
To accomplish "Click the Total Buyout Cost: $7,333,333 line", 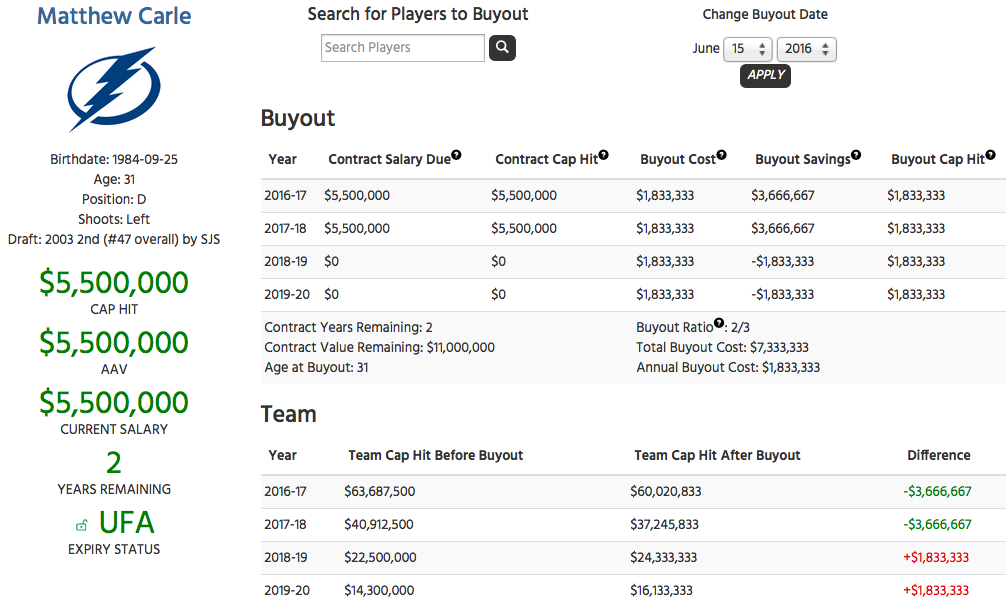I will tap(722, 348).
